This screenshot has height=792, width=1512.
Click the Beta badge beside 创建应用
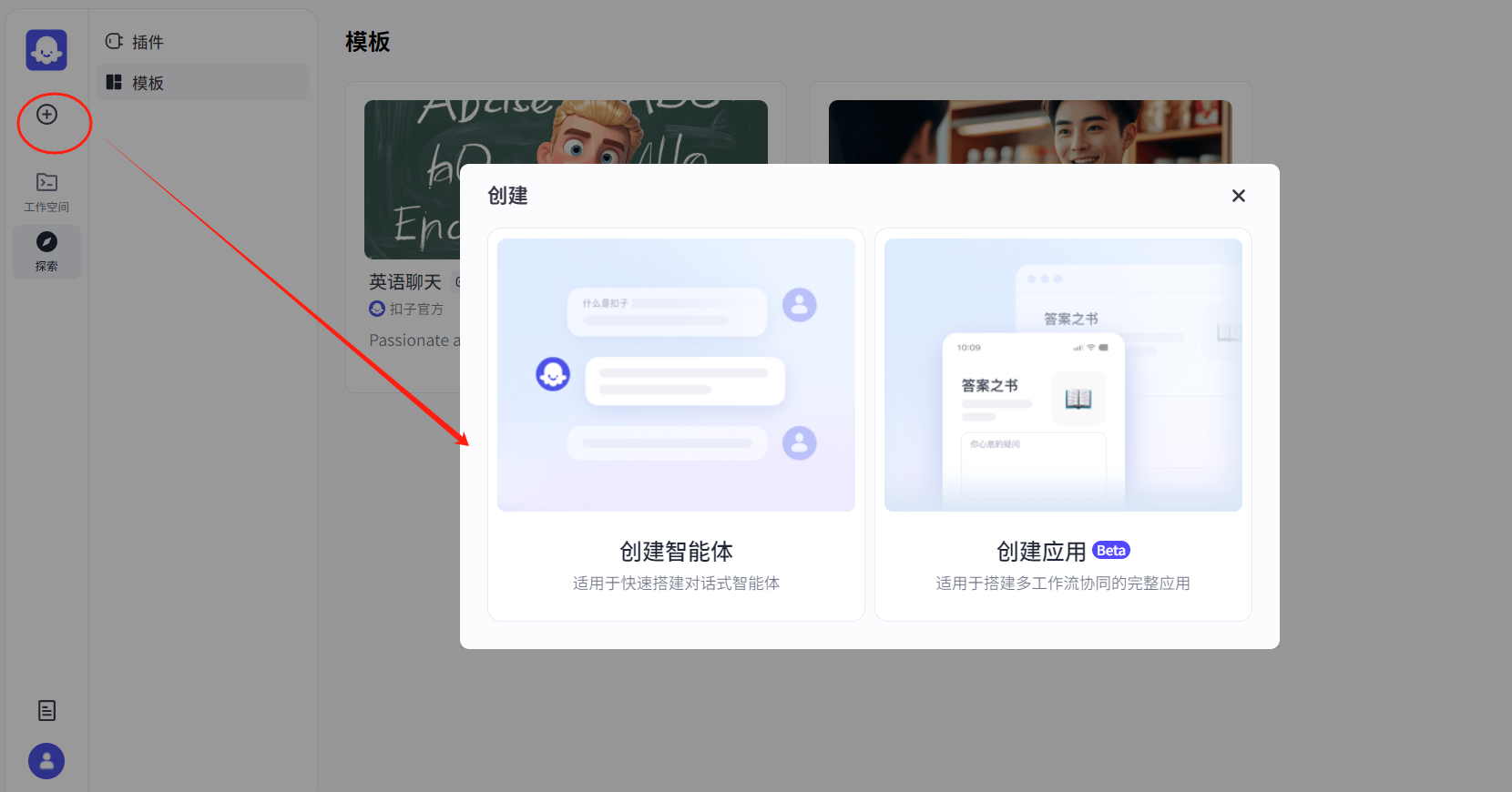[x=1110, y=551]
